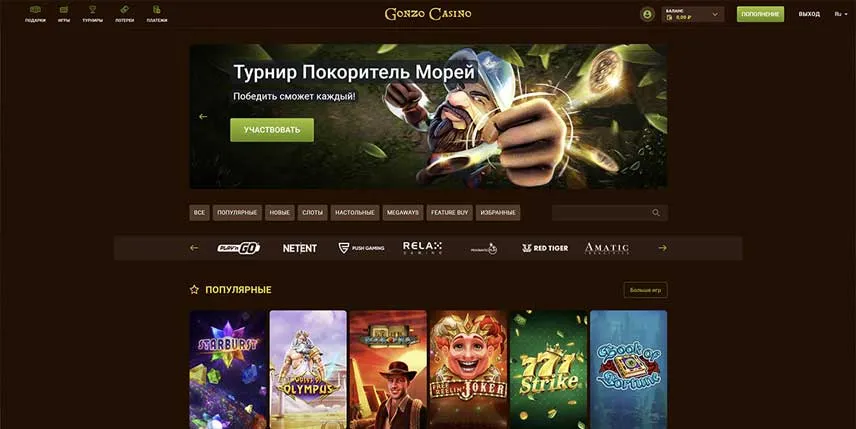The height and width of the screenshot is (429, 856).
Task: Switch to the Слоты category tab
Action: click(313, 213)
